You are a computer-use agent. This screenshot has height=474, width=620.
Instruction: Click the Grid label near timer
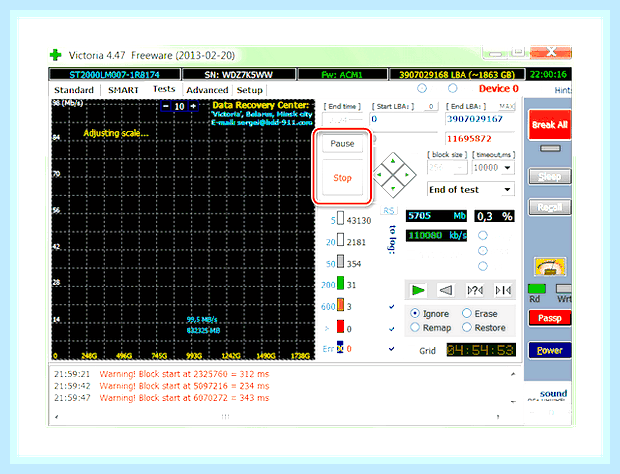pos(427,350)
